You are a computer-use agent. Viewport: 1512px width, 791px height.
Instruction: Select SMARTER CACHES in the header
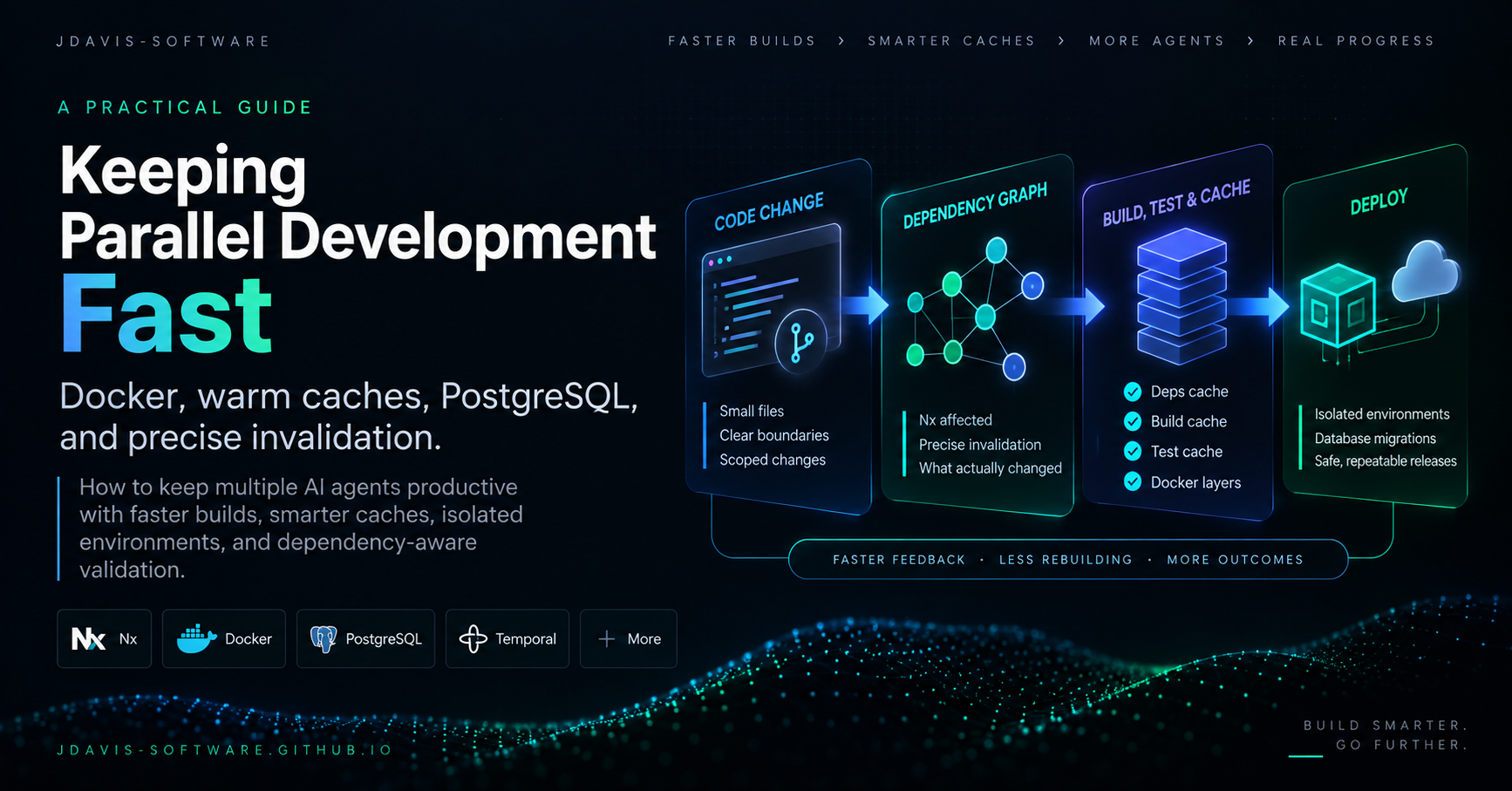pyautogui.click(x=951, y=41)
